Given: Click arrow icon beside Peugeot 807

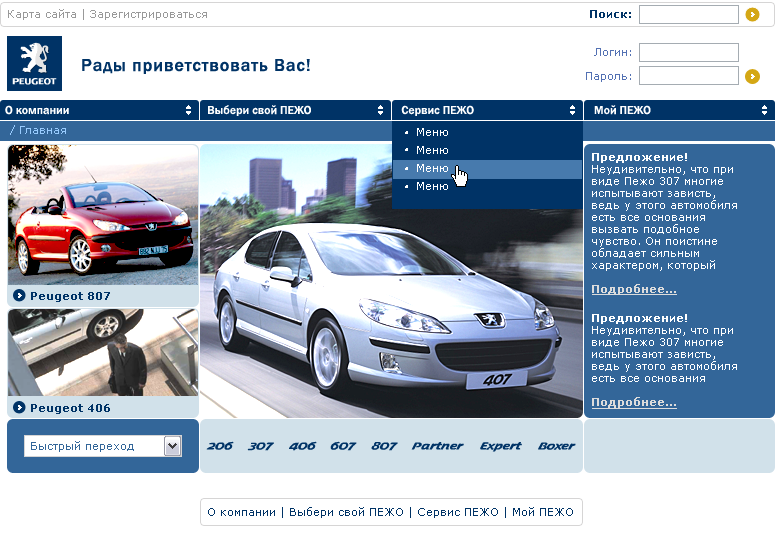Looking at the screenshot, I should (x=19, y=296).
